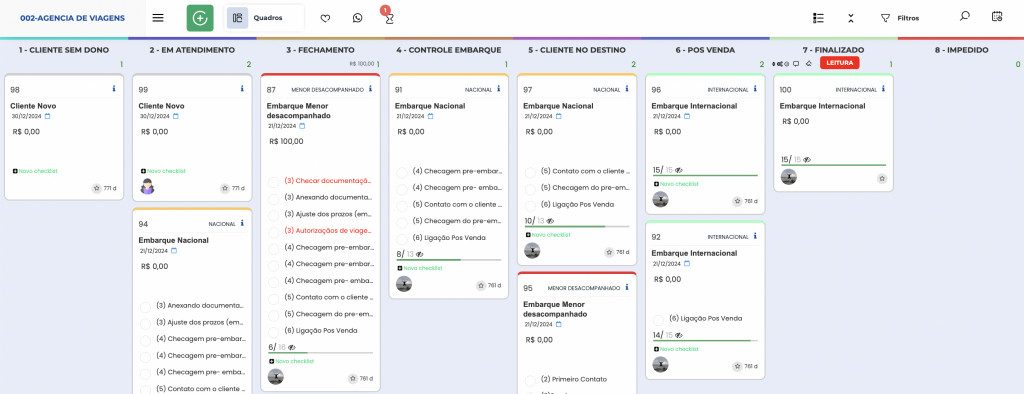Open card titled 'Embarque Menor desacompanhado' number 95

click(554, 309)
